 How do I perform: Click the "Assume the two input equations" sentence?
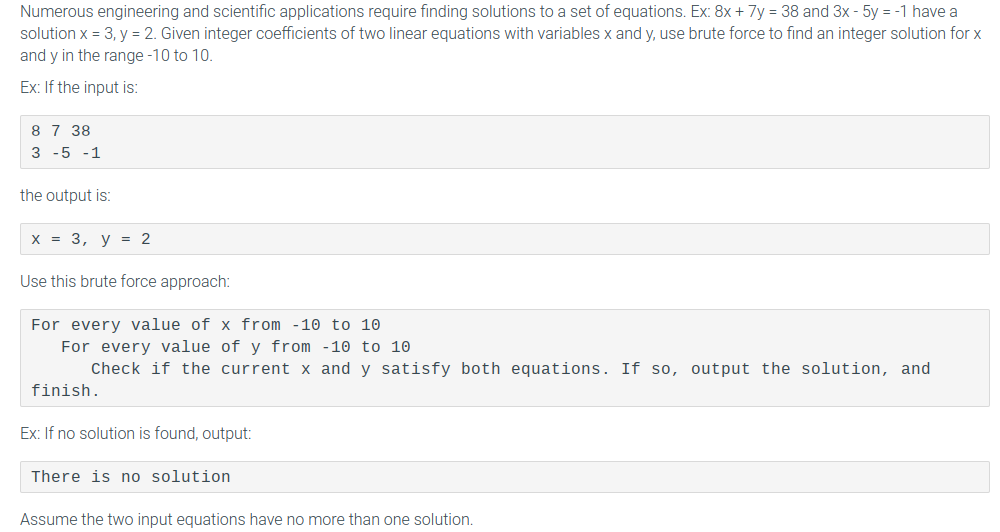click(x=246, y=519)
